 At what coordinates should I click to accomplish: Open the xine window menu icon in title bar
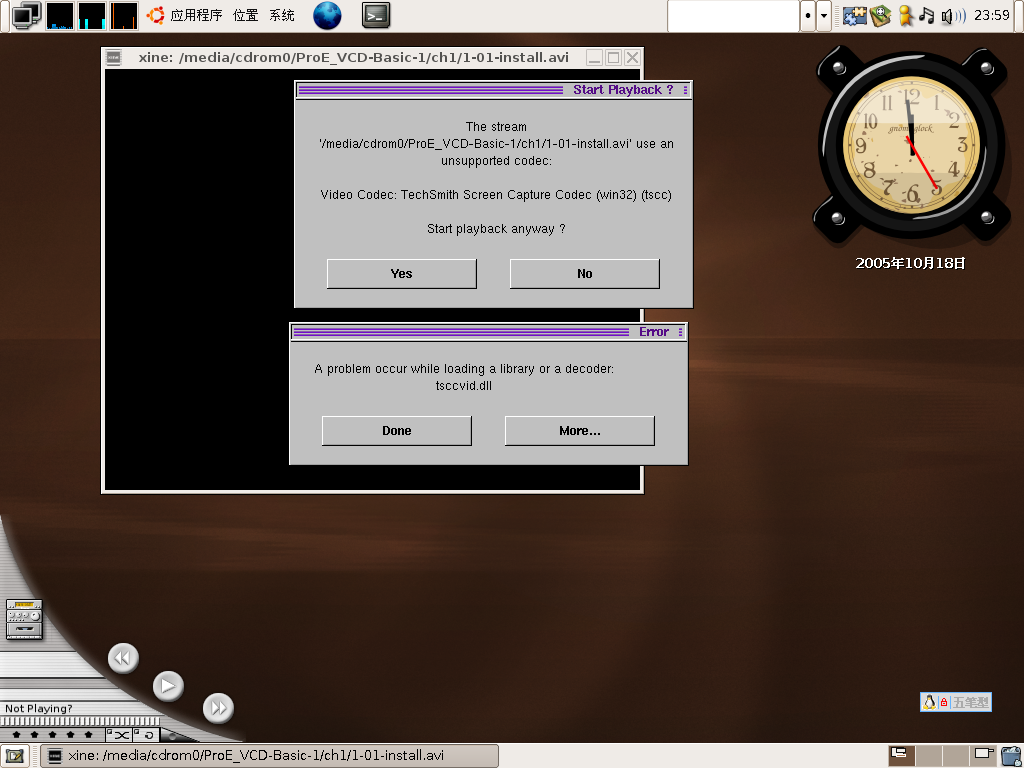[113, 57]
